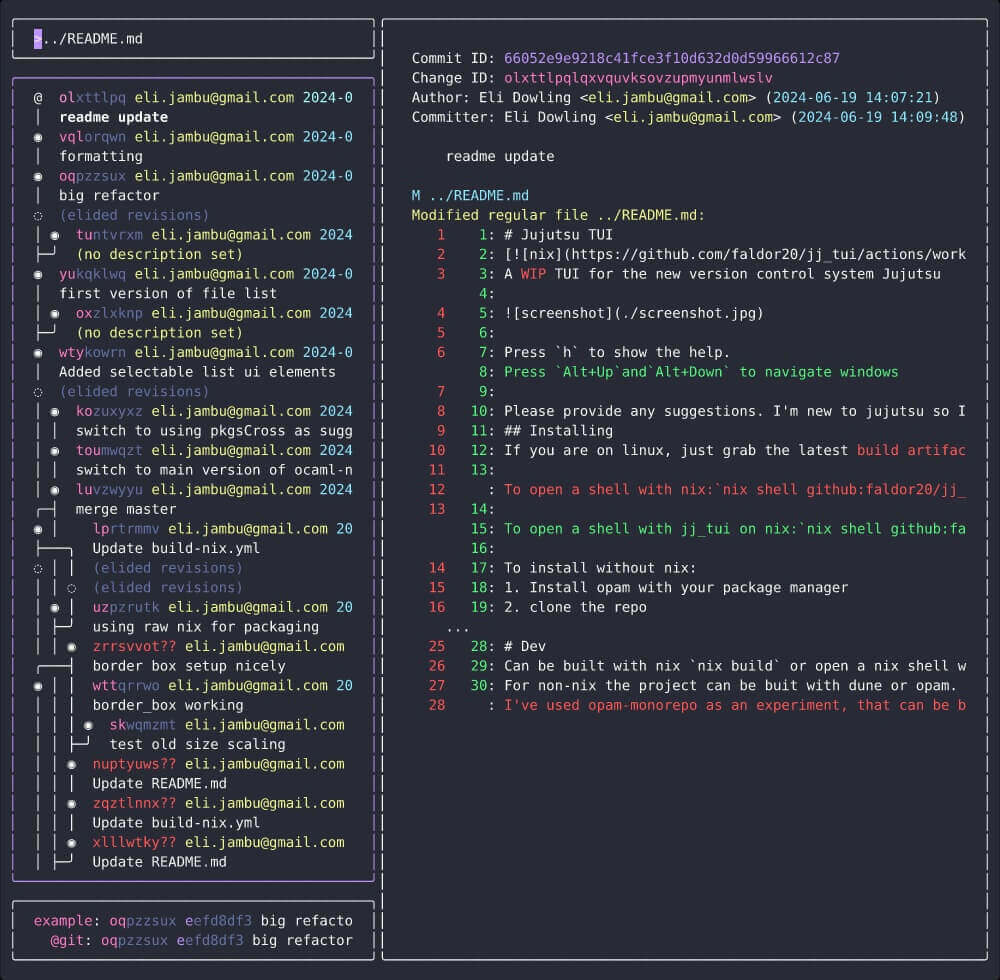Click the change ID olxttlpqlqxvquvk...

point(638,78)
